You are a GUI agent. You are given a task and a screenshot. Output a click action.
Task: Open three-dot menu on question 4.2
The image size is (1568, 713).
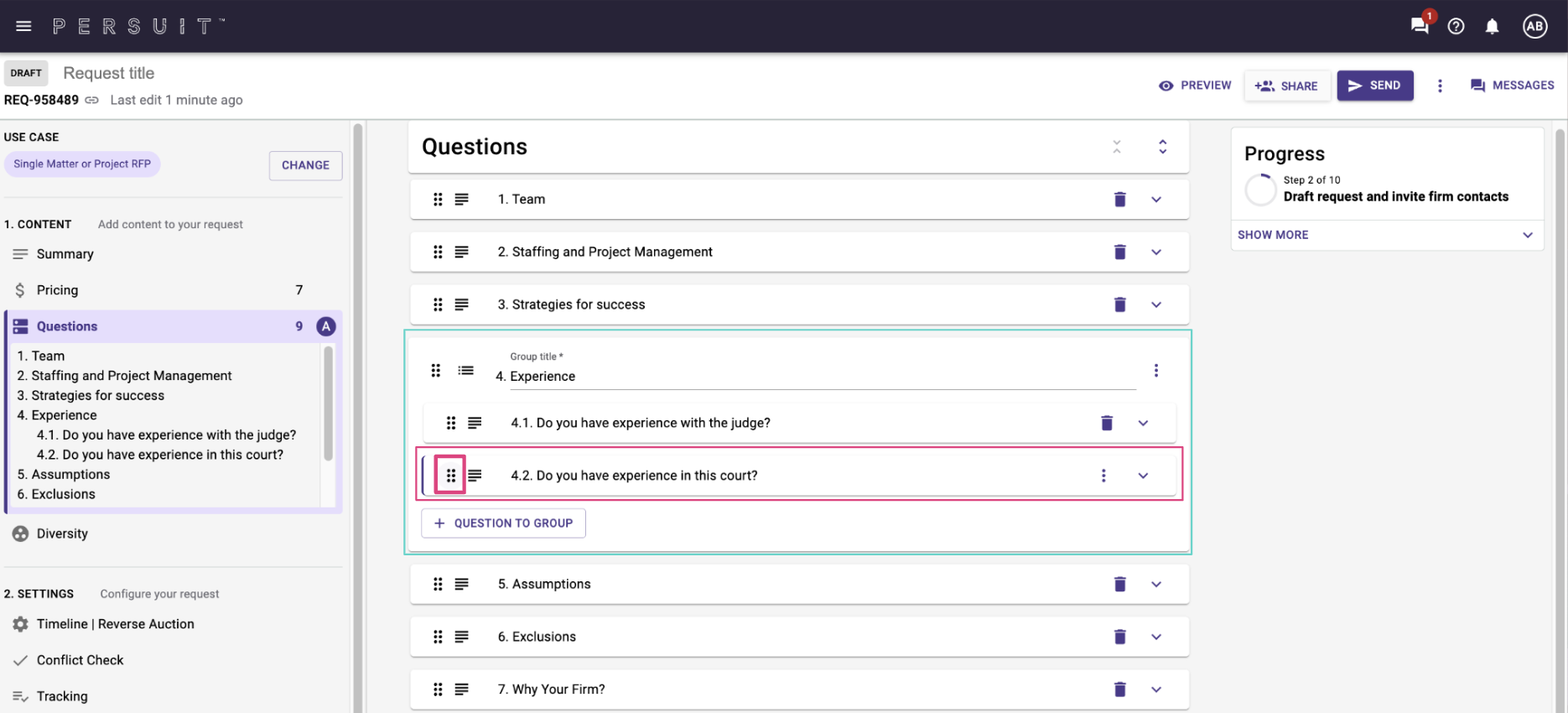click(x=1103, y=476)
